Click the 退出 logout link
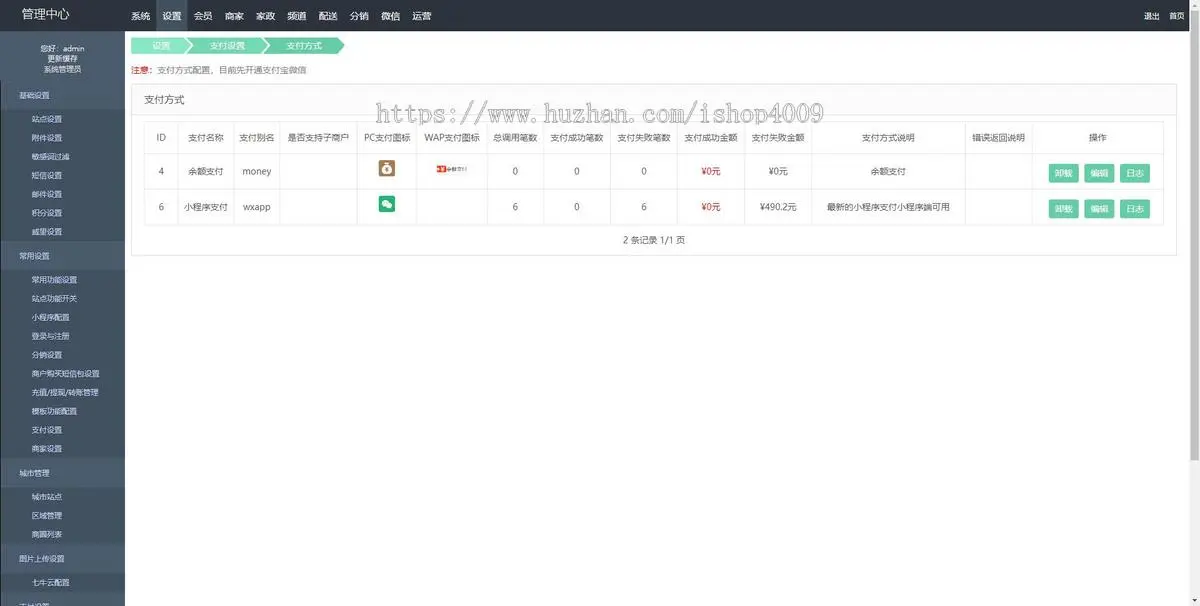1200x606 pixels. coord(1152,16)
